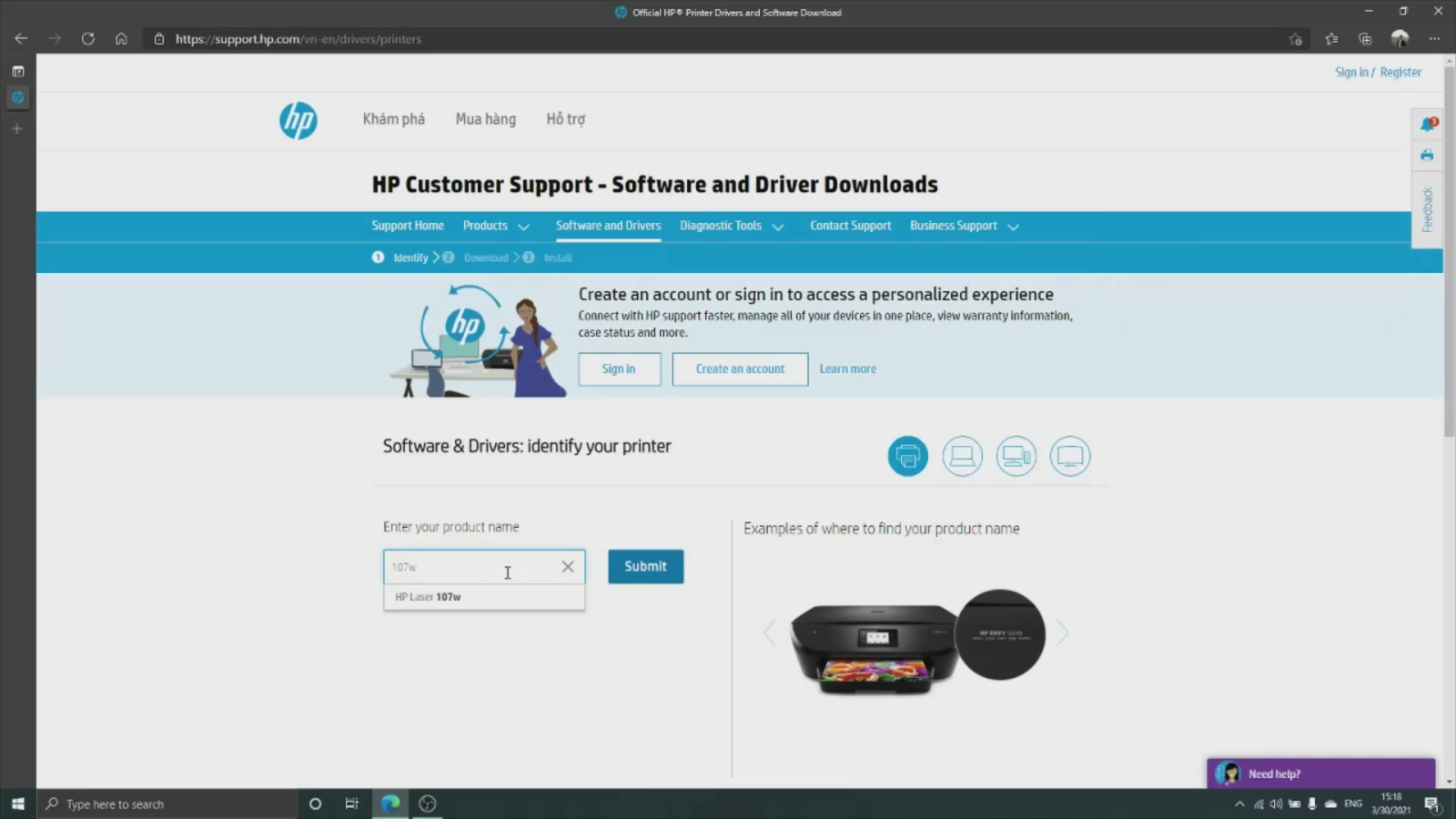The height and width of the screenshot is (819, 1456).
Task: Follow the Learn more link
Action: coord(848,369)
